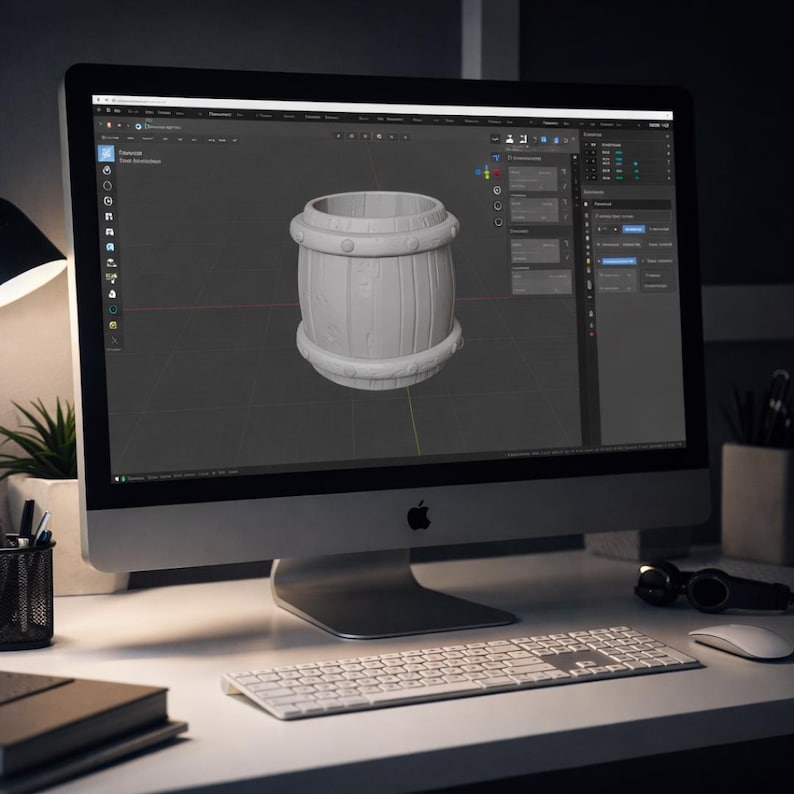The image size is (794, 794).
Task: Open the yellow properties tab icon
Action: (x=588, y=261)
